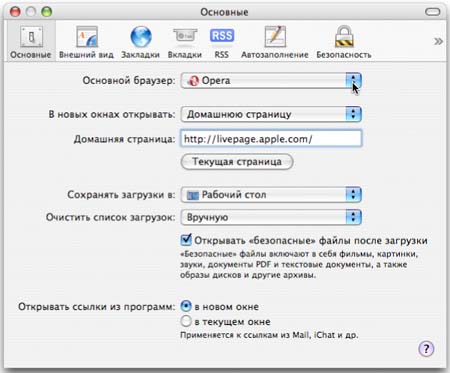This screenshot has width=450, height=373.
Task: Click the gray minimize window button
Action: [x=31, y=12]
